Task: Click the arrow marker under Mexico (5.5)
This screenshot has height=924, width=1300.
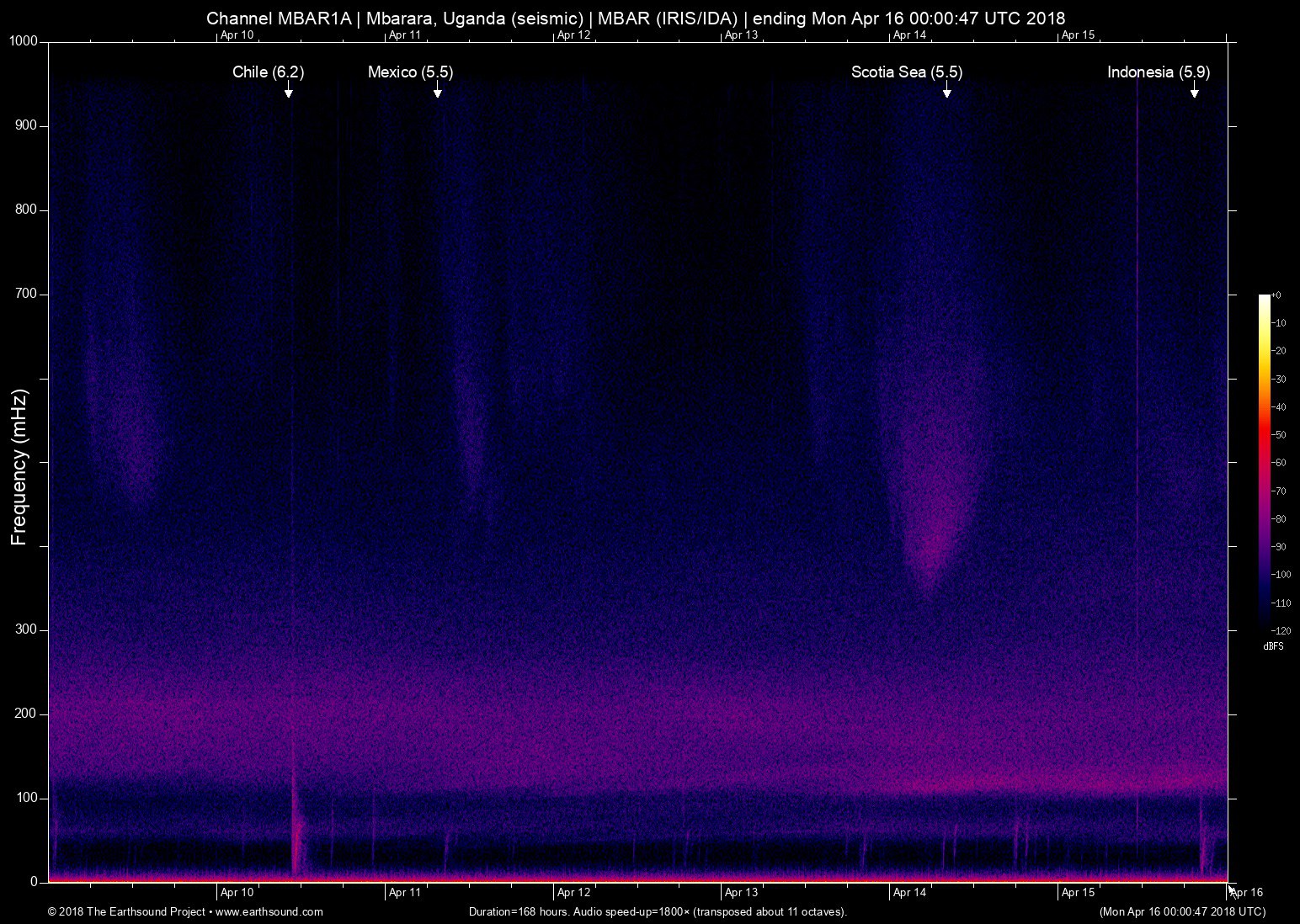Action: pos(437,90)
